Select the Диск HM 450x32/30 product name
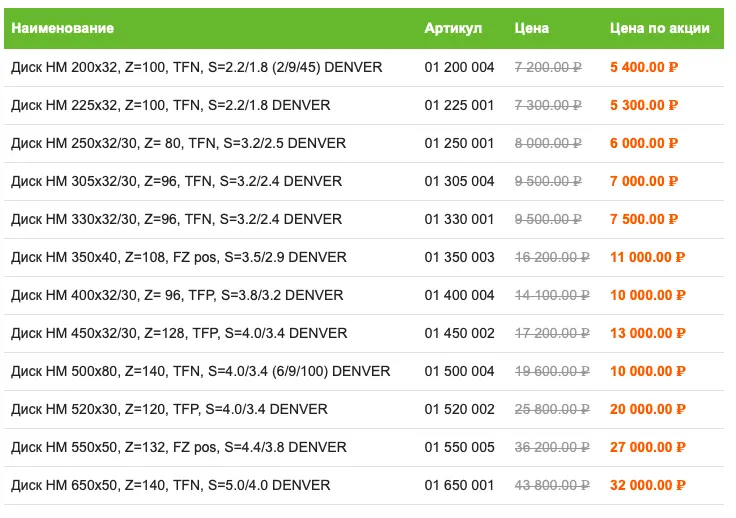The width and height of the screenshot is (736, 518). pos(177,333)
